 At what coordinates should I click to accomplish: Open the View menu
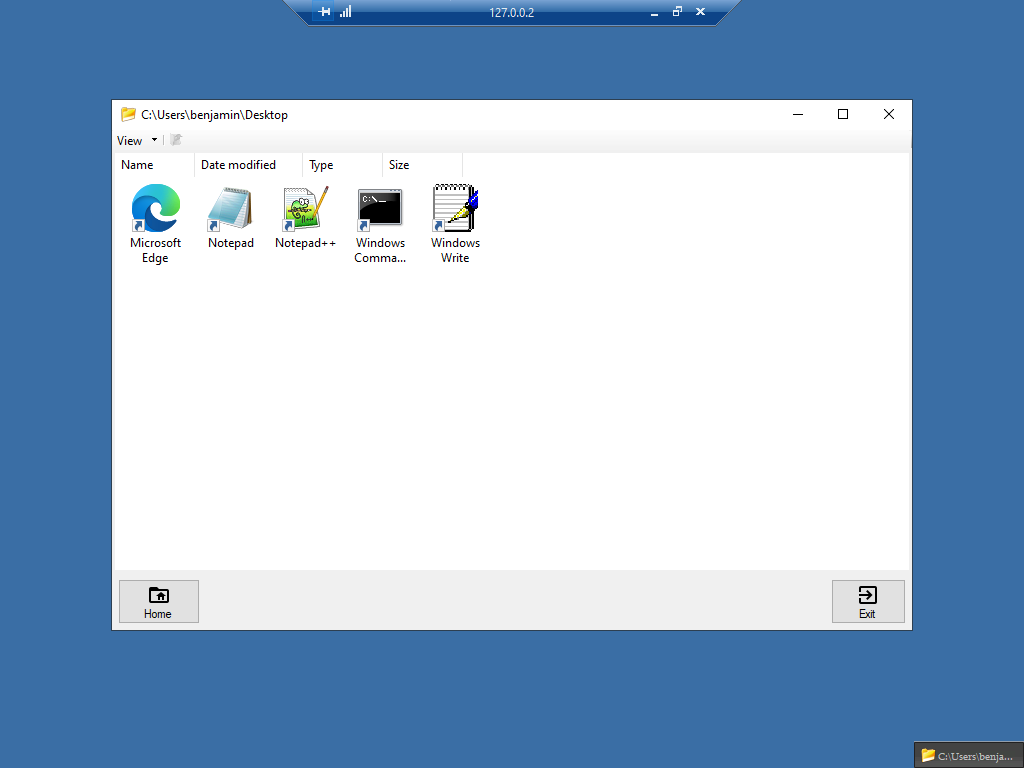tap(129, 140)
